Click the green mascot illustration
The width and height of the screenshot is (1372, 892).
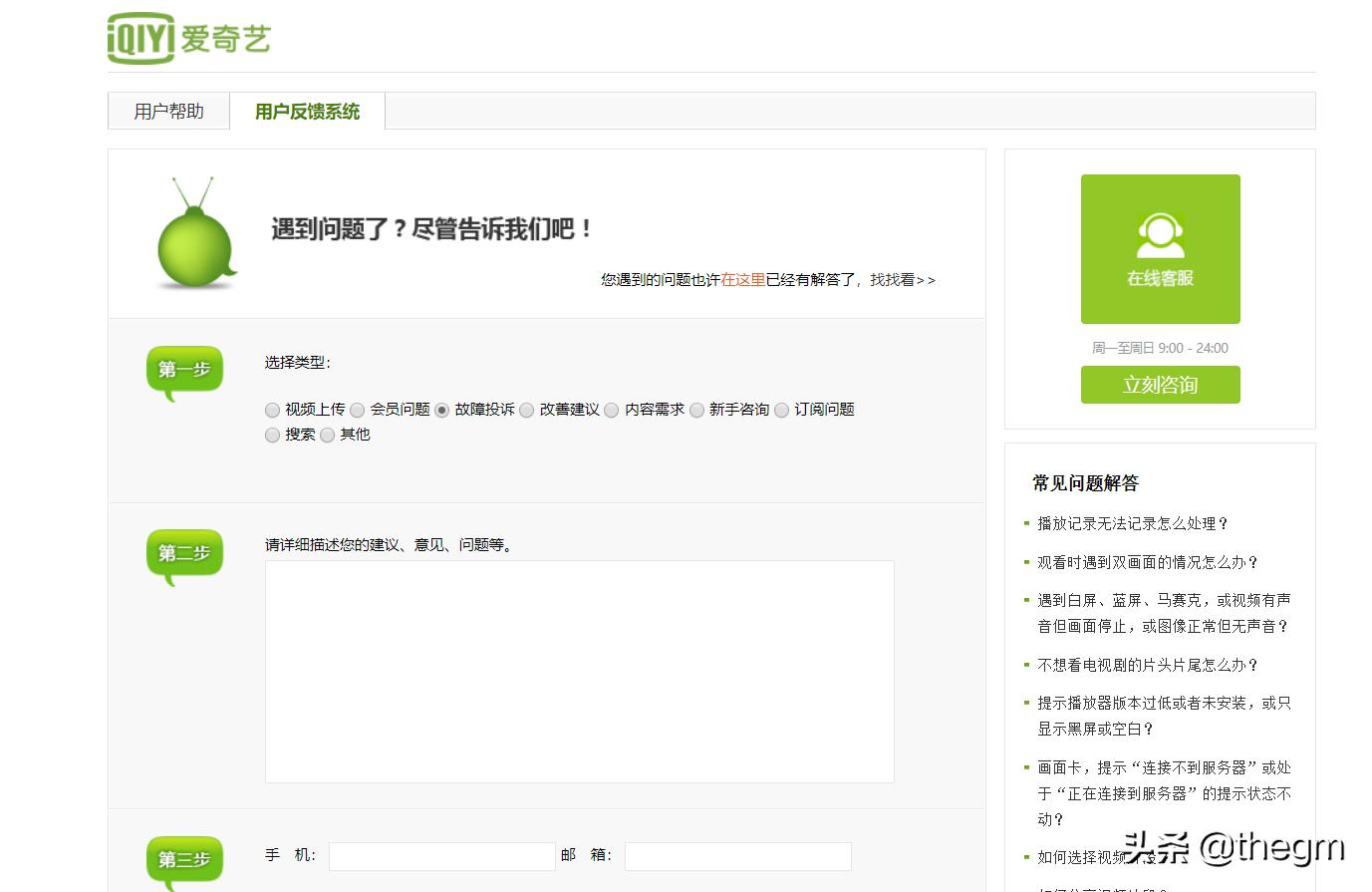194,239
